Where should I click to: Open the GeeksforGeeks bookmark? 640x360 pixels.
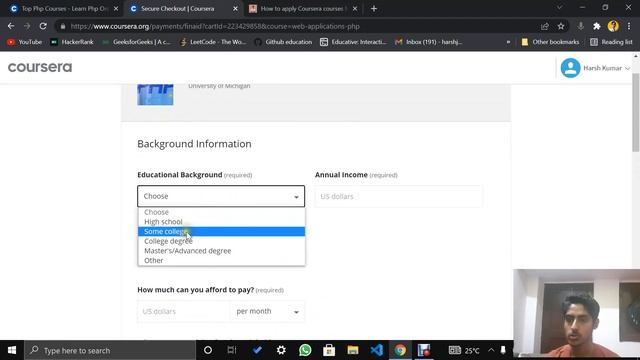click(x=136, y=42)
